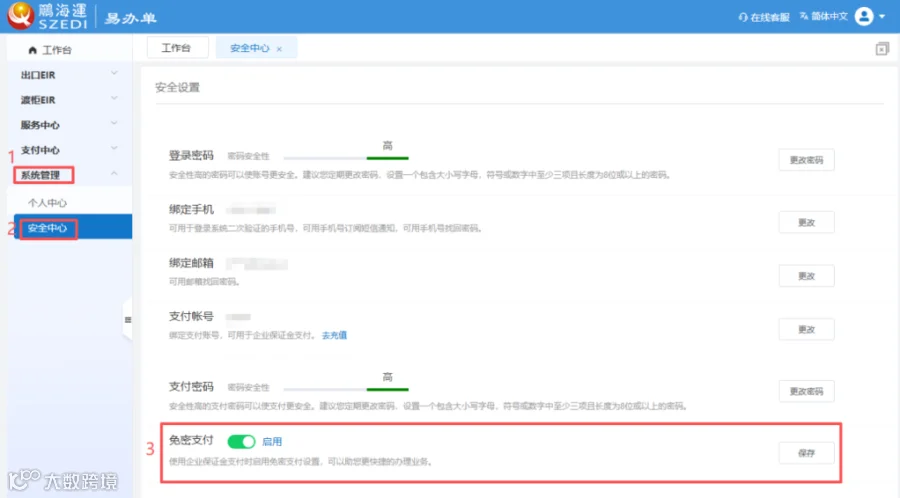Open the 去充值 link

pyautogui.click(x=334, y=335)
